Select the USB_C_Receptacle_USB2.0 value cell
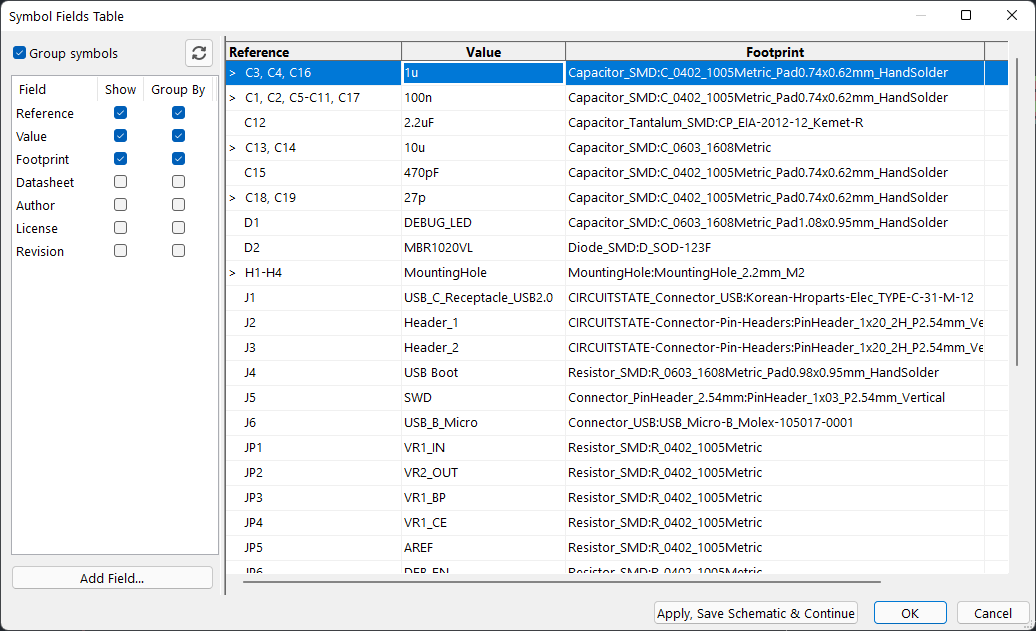 coord(483,298)
